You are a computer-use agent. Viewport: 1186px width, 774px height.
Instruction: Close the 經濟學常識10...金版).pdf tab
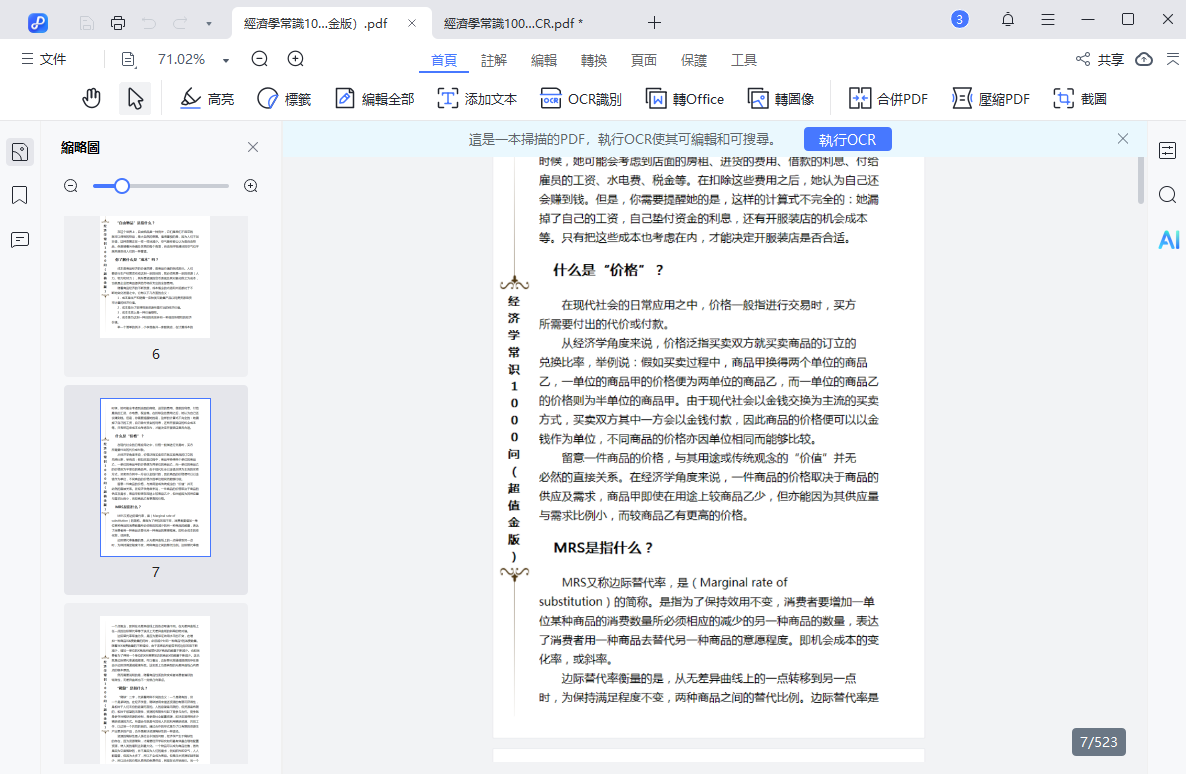411,23
